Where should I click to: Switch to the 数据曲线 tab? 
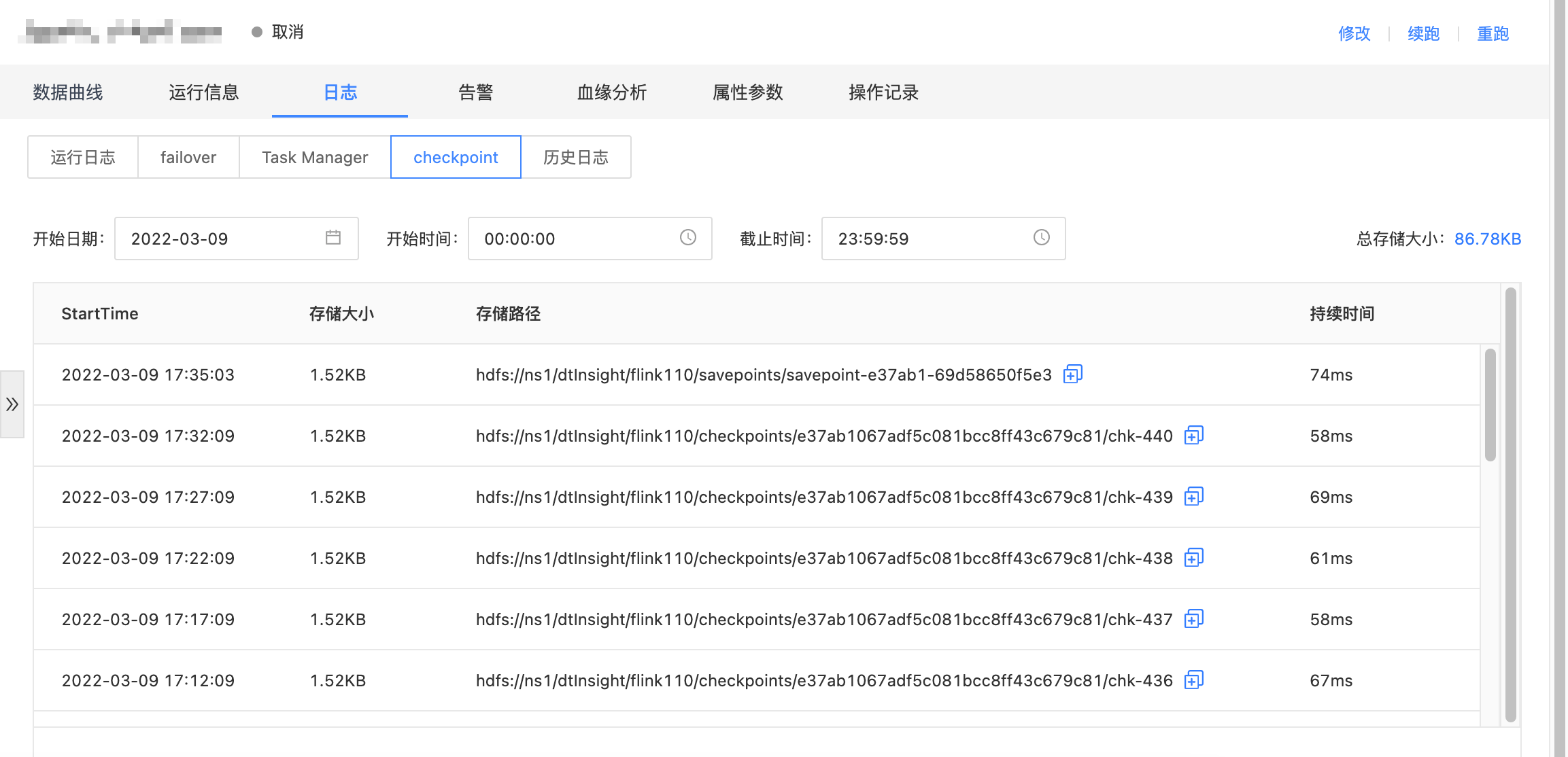point(68,92)
